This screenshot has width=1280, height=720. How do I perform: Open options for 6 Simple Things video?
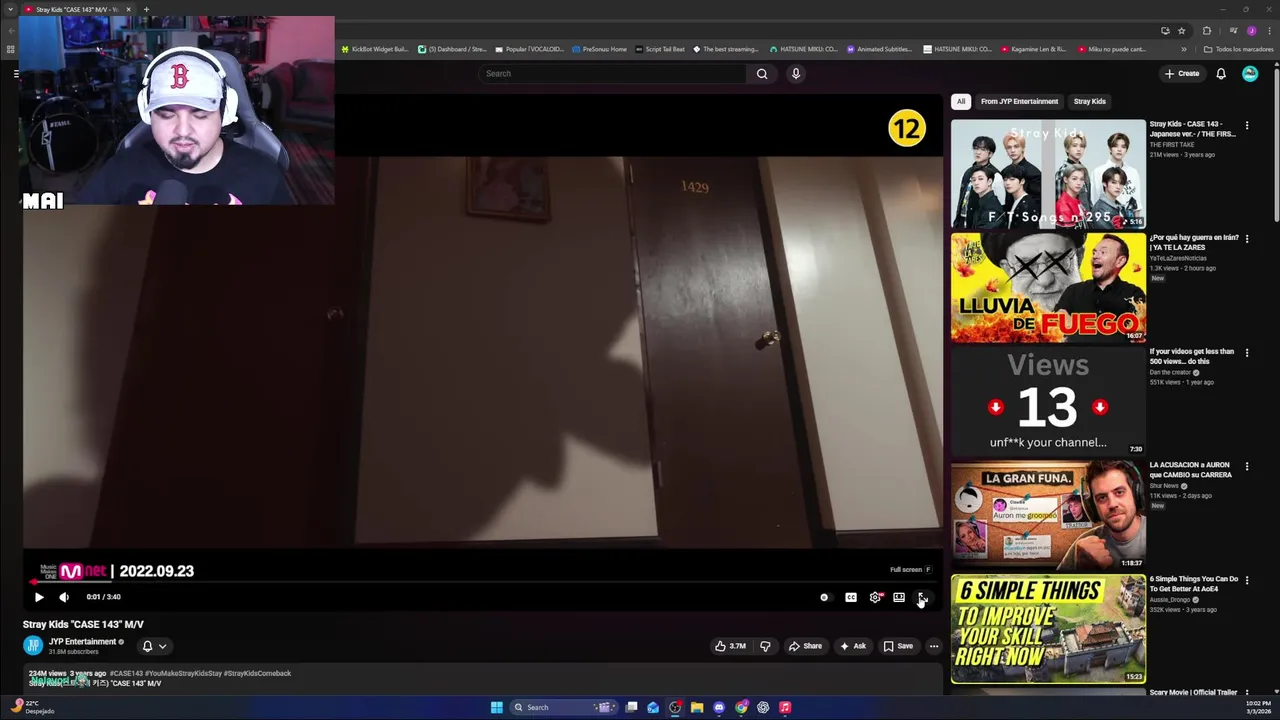tap(1247, 580)
